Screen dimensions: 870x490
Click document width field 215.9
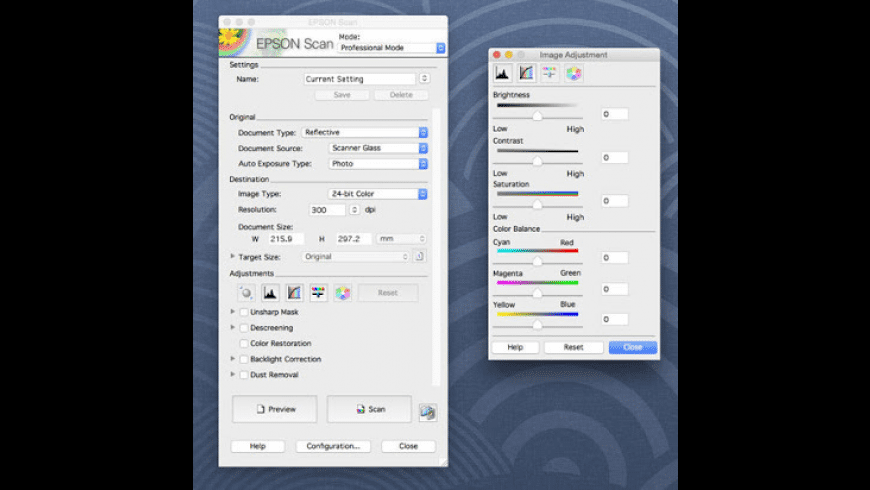pyautogui.click(x=286, y=239)
